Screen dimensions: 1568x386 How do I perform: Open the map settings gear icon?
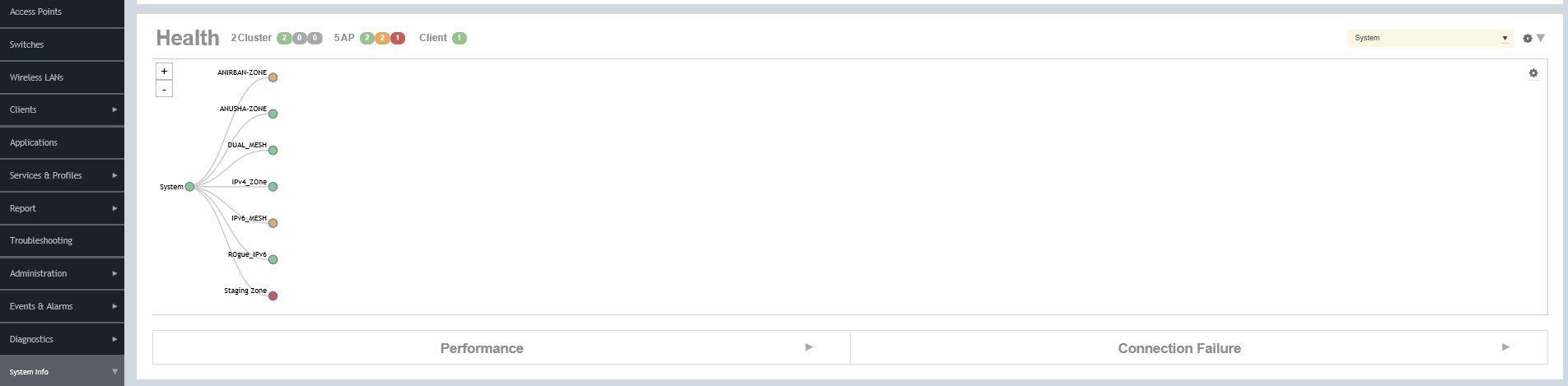(1533, 73)
